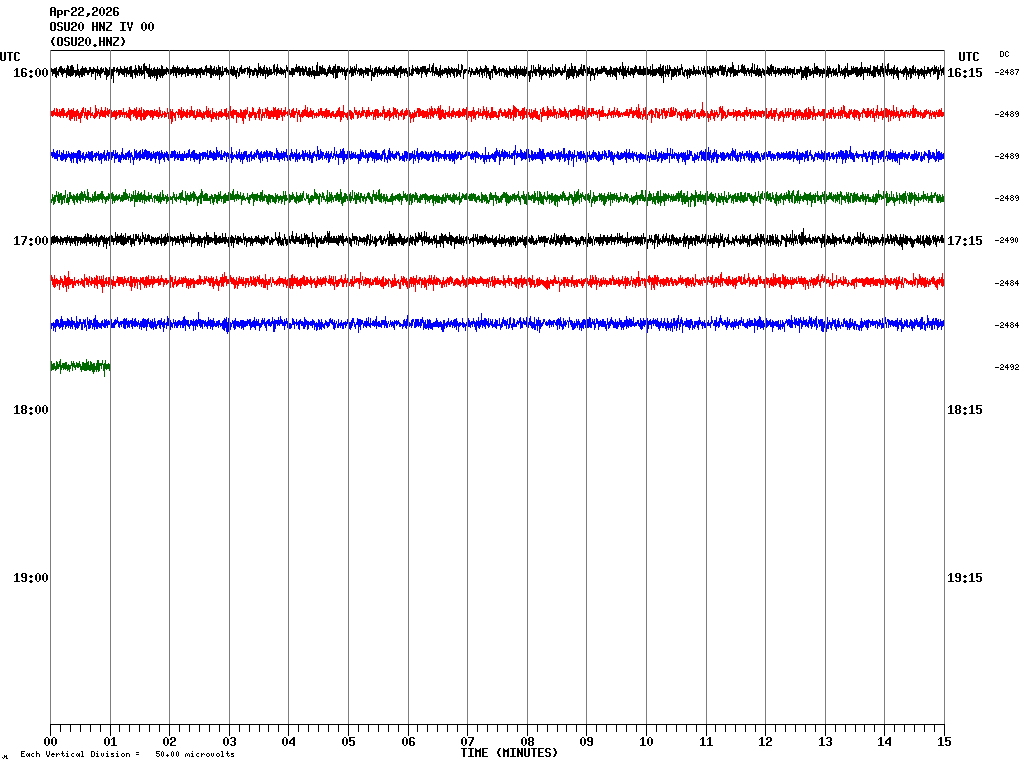The width and height of the screenshot is (1024, 768).
Task: Click the OSU20 HNZ IV 00 station title
Action: click(102, 27)
